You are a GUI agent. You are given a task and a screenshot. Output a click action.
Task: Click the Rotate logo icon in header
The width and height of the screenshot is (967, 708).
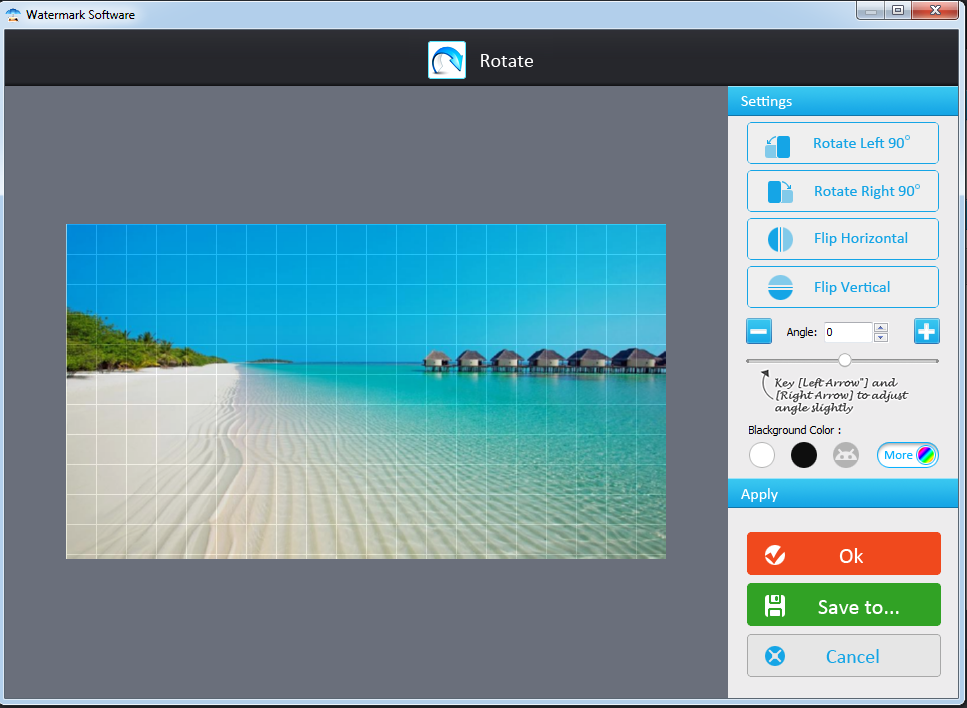pos(446,61)
